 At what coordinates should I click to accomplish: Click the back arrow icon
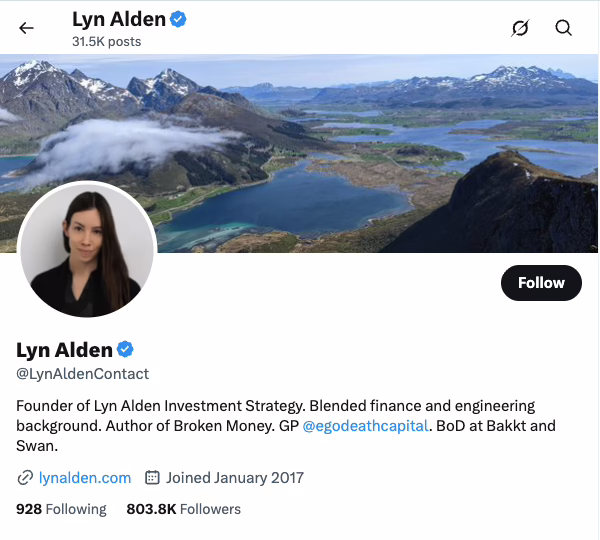[x=26, y=28]
